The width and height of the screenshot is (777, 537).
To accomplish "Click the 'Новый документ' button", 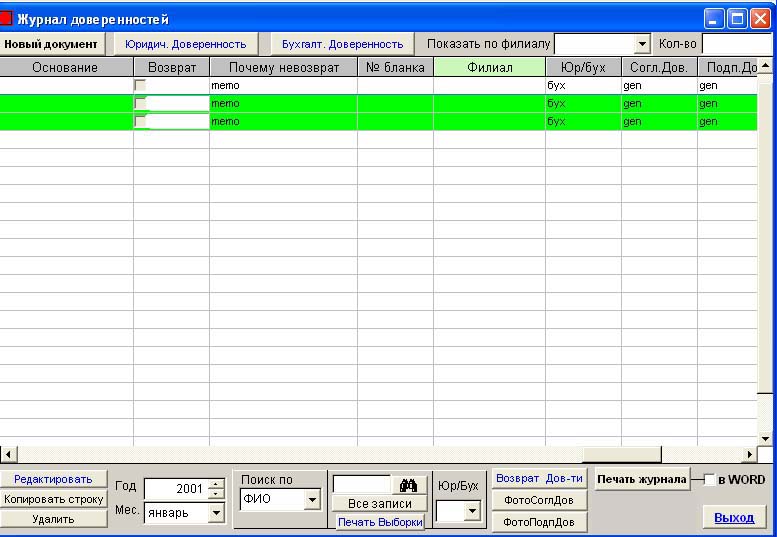I will click(x=52, y=44).
